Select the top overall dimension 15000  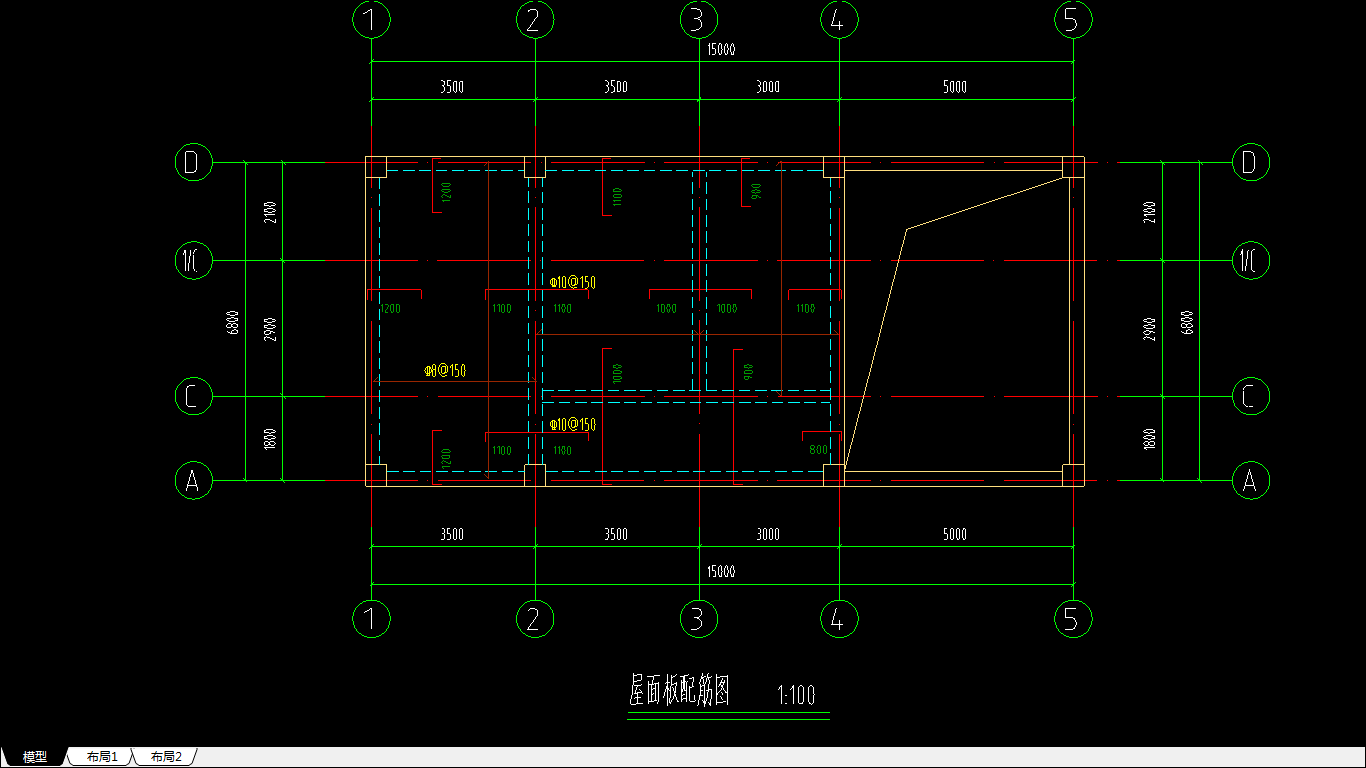[x=721, y=50]
